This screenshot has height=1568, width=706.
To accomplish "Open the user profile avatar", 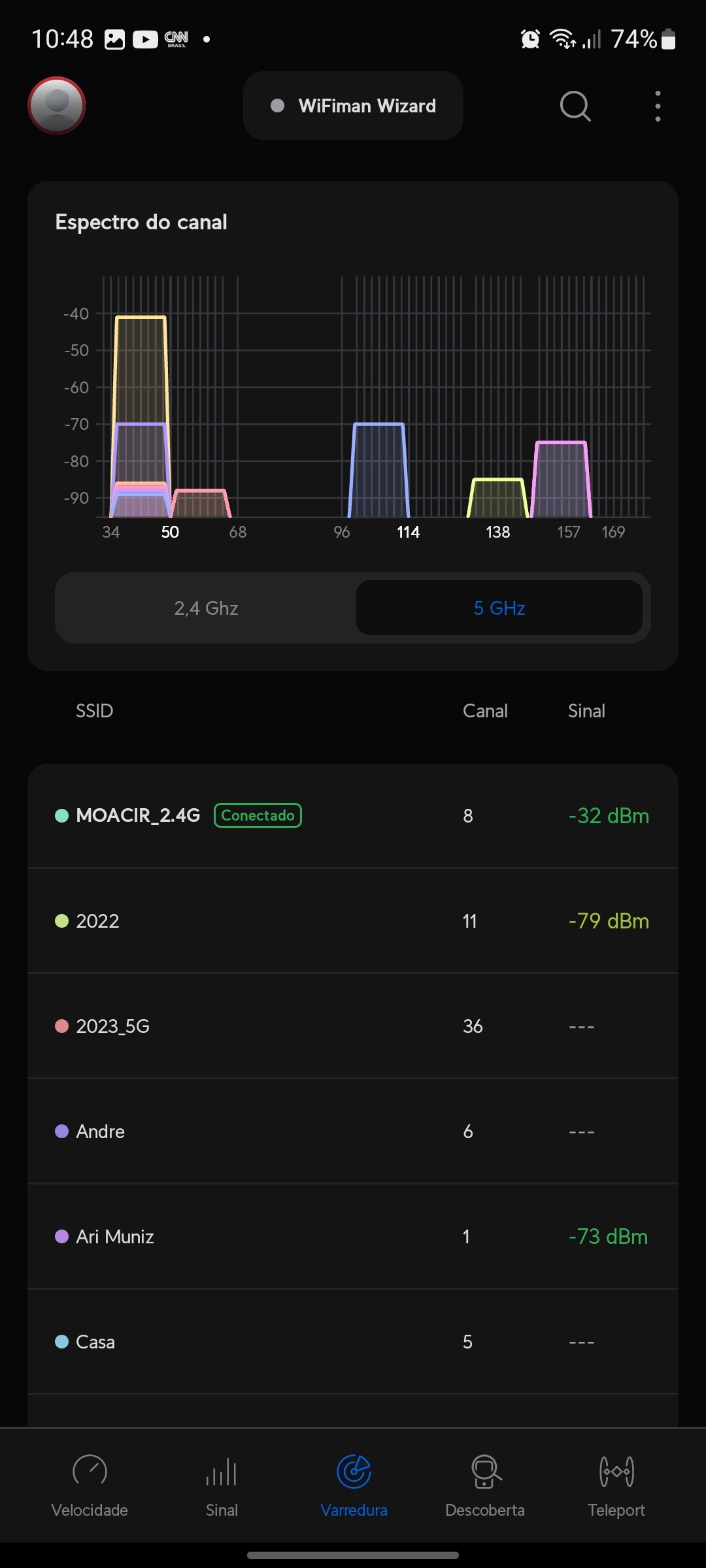I will coord(57,105).
